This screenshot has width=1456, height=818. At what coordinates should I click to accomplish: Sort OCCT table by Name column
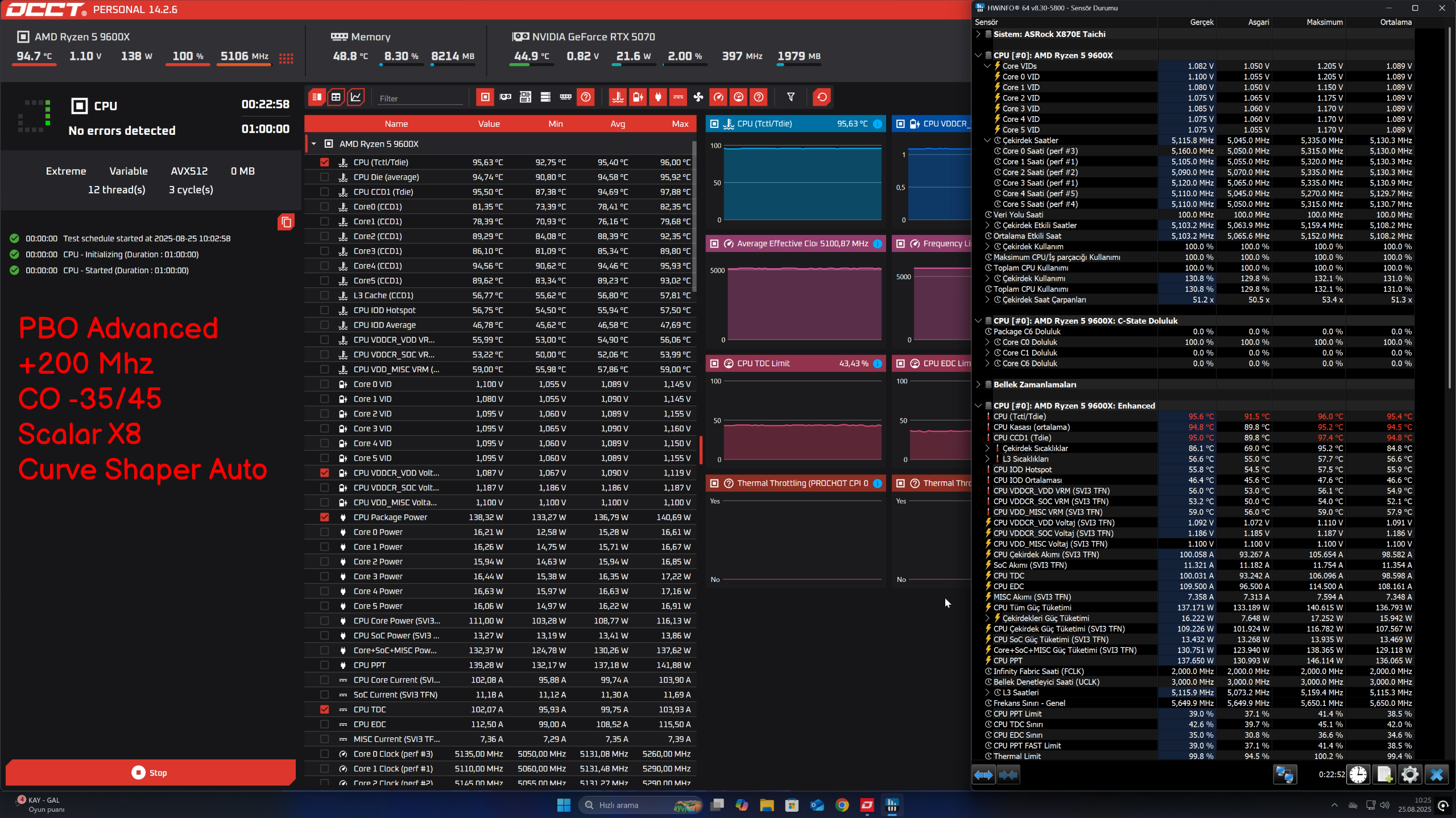click(x=396, y=124)
